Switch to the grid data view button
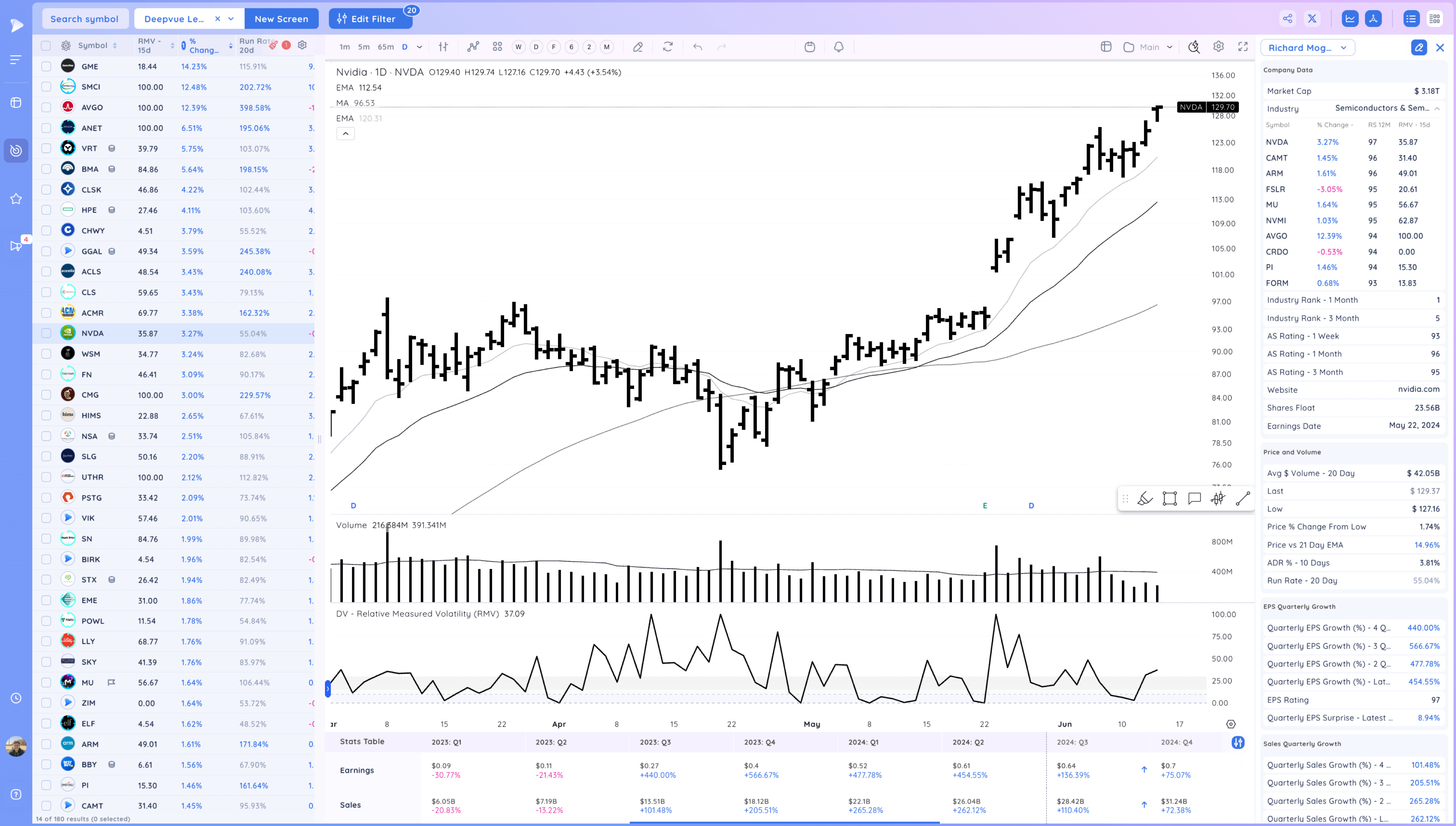This screenshot has height=826, width=1456. point(1435,19)
